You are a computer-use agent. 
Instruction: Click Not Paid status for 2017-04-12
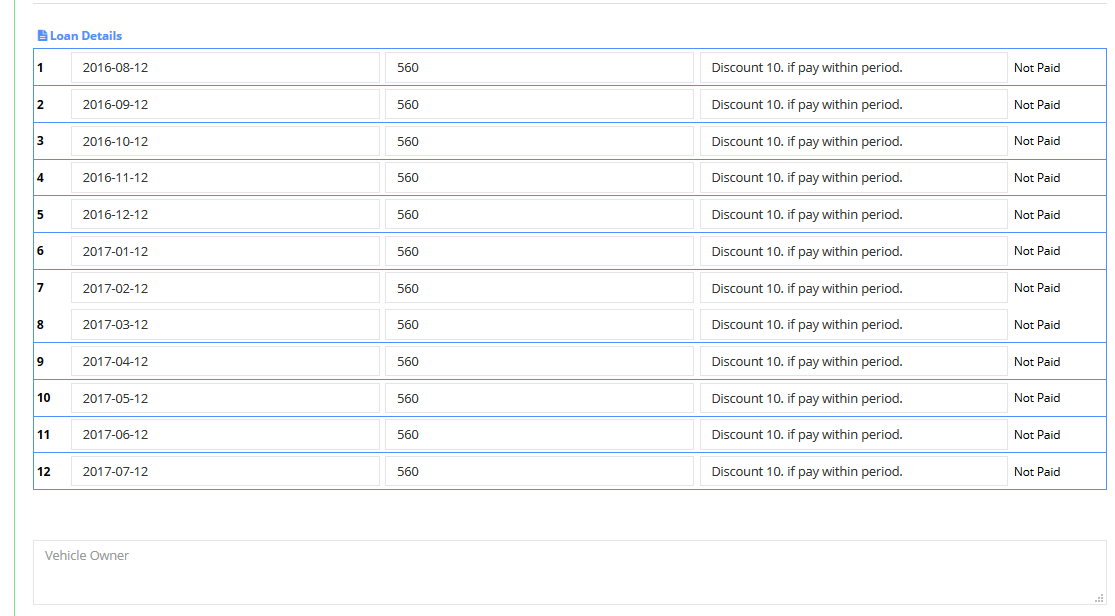[x=1037, y=361]
